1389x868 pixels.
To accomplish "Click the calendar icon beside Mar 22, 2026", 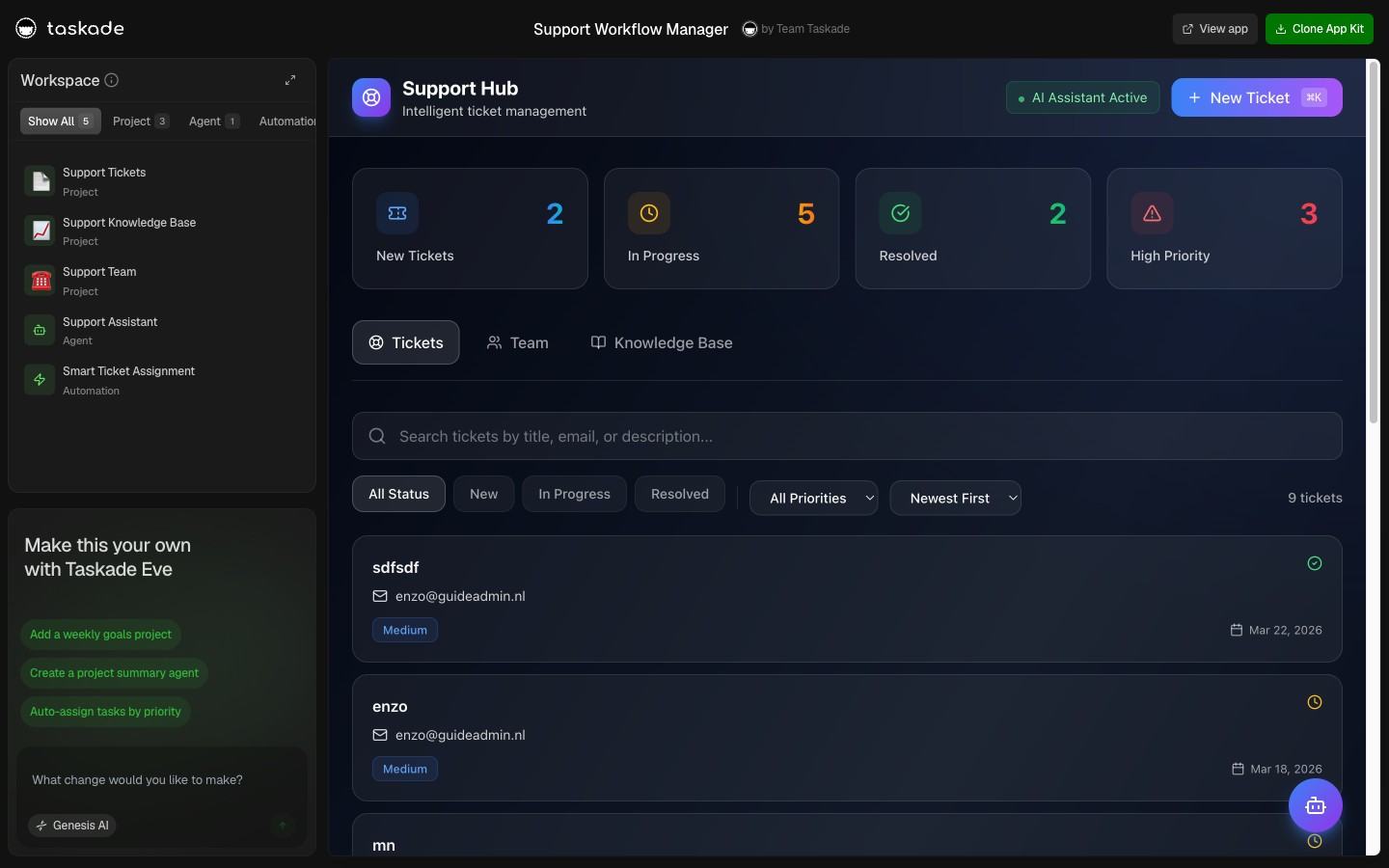I will click(x=1237, y=630).
